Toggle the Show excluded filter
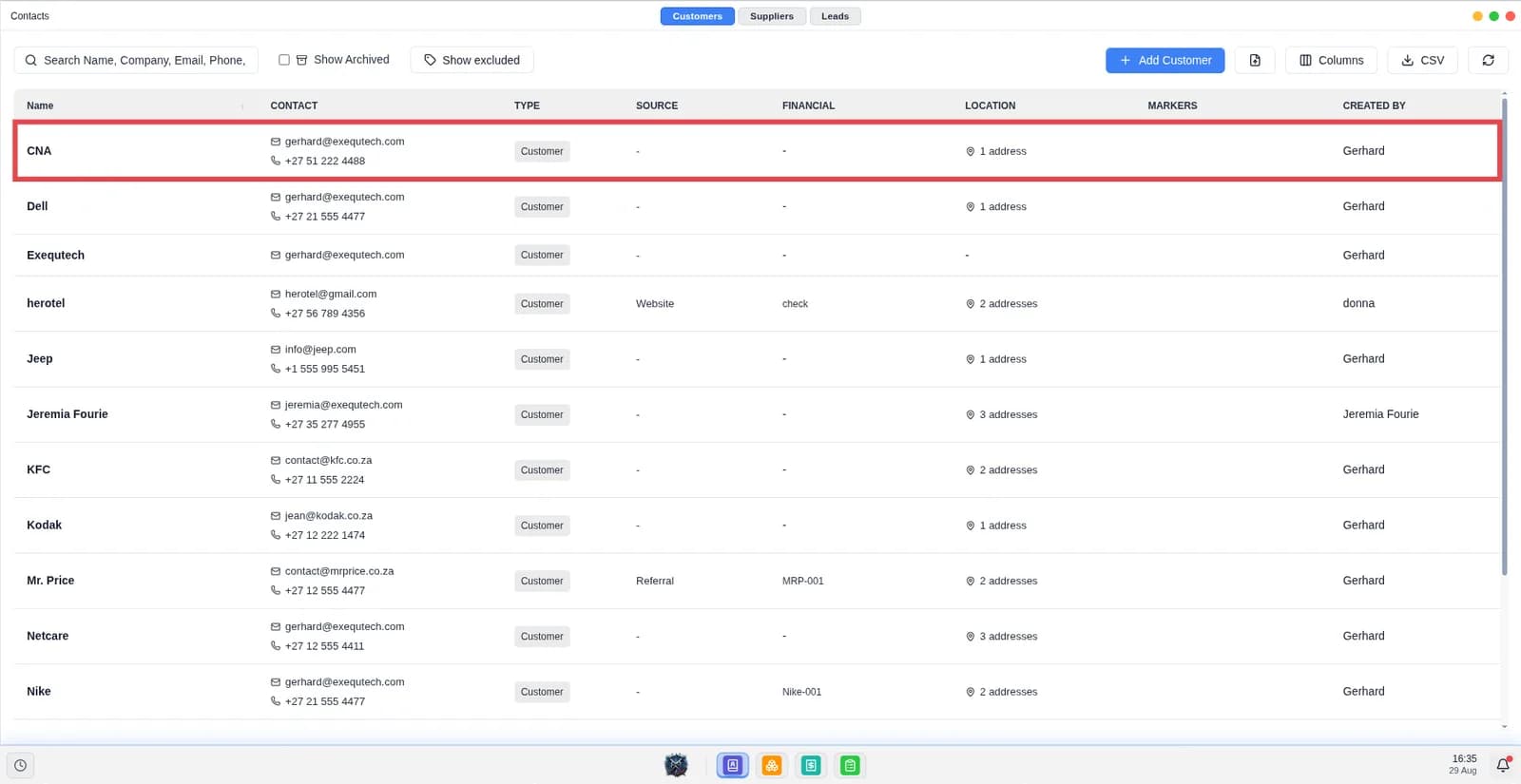This screenshot has height=784, width=1521. click(472, 60)
